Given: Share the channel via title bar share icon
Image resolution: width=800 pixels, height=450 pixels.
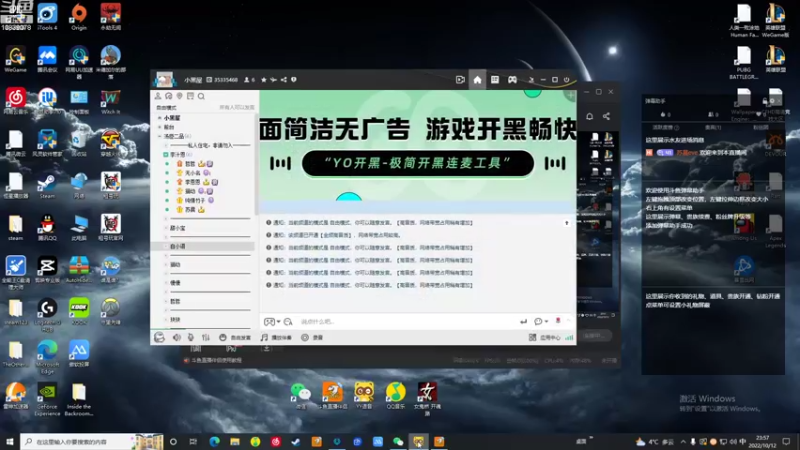Looking at the screenshot, I should click(284, 80).
